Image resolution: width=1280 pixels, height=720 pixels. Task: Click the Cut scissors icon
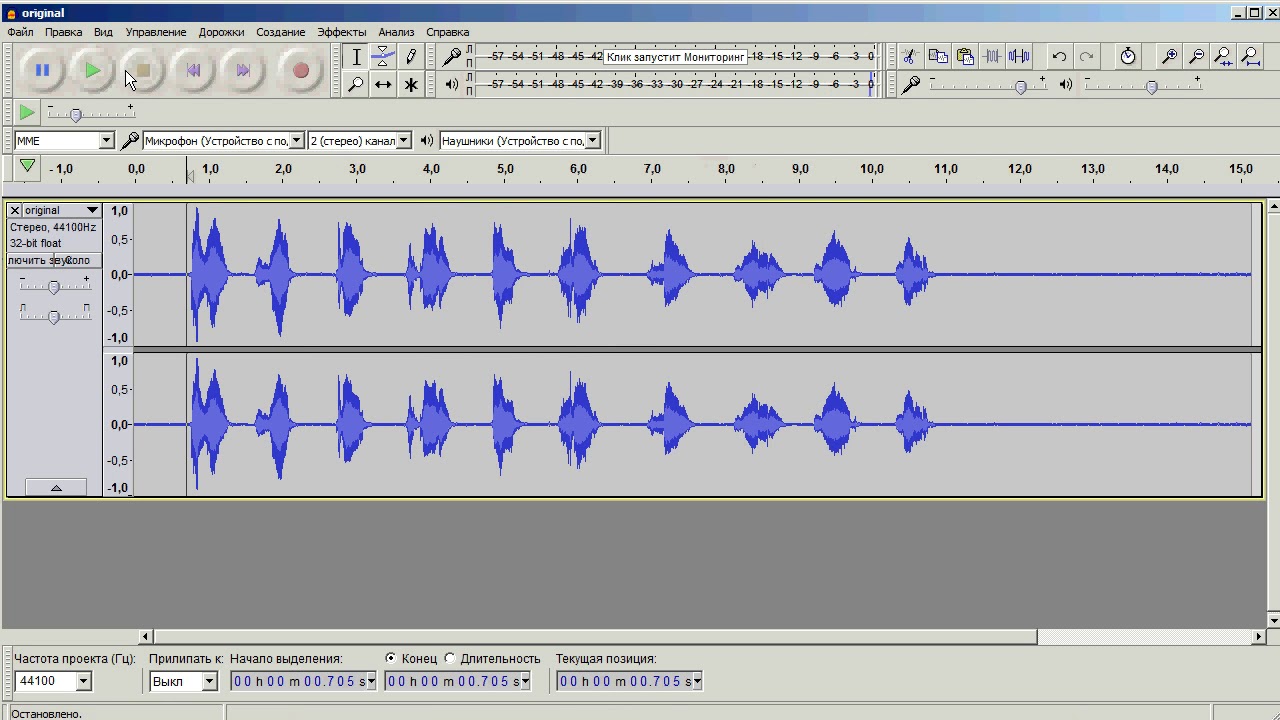(909, 57)
